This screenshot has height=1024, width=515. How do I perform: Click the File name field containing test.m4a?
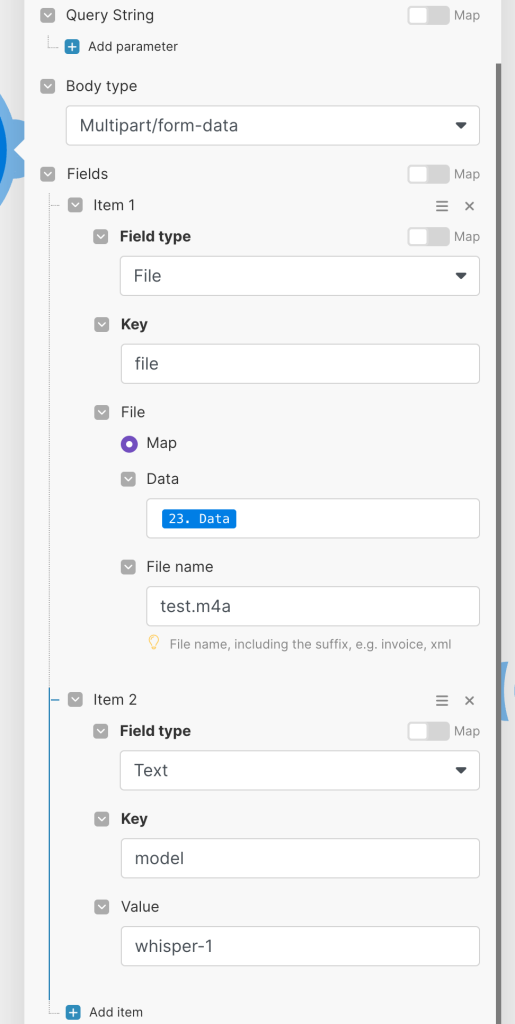(313, 606)
